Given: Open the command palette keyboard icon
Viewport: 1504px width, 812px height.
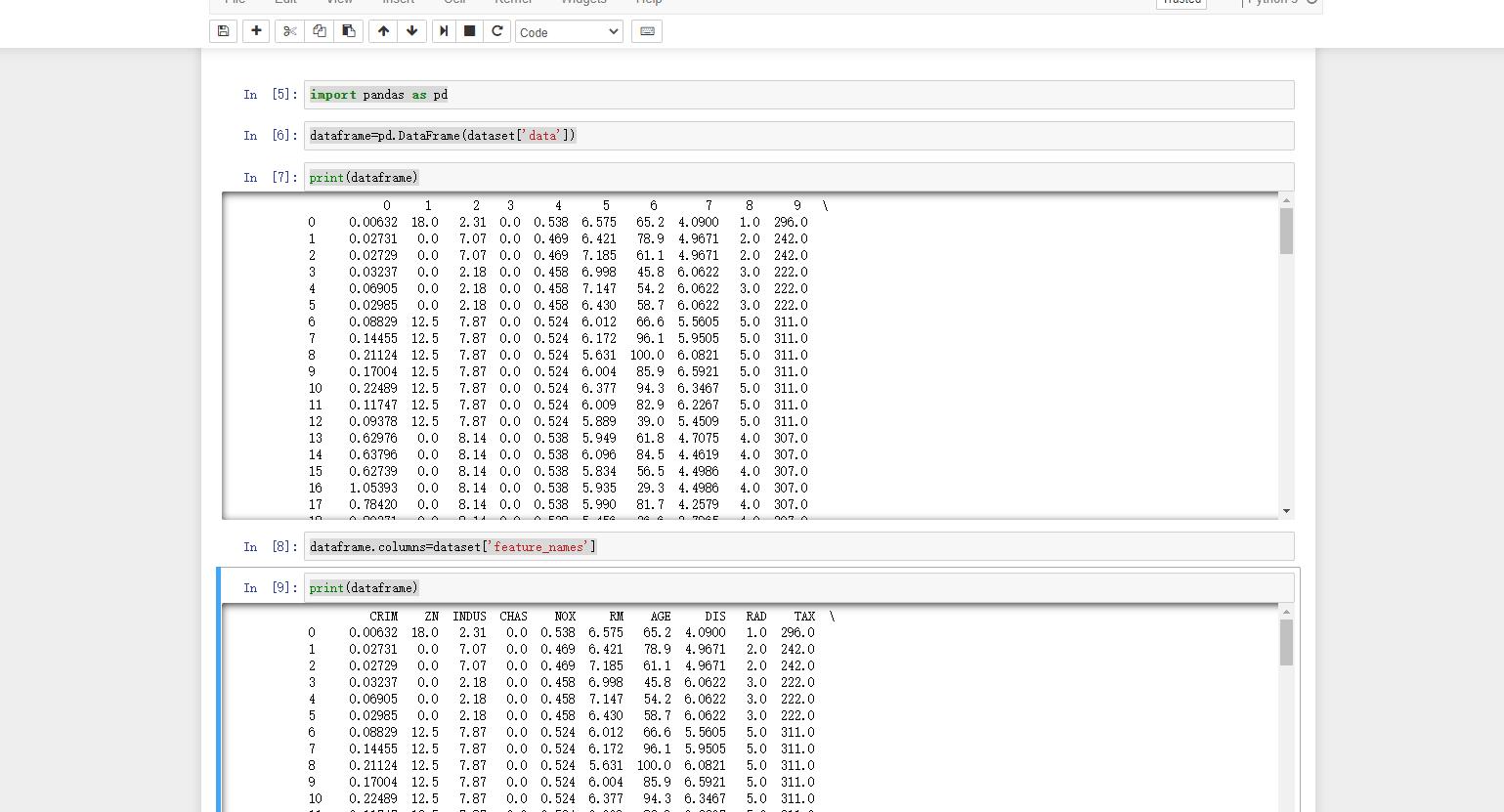Looking at the screenshot, I should pyautogui.click(x=647, y=31).
